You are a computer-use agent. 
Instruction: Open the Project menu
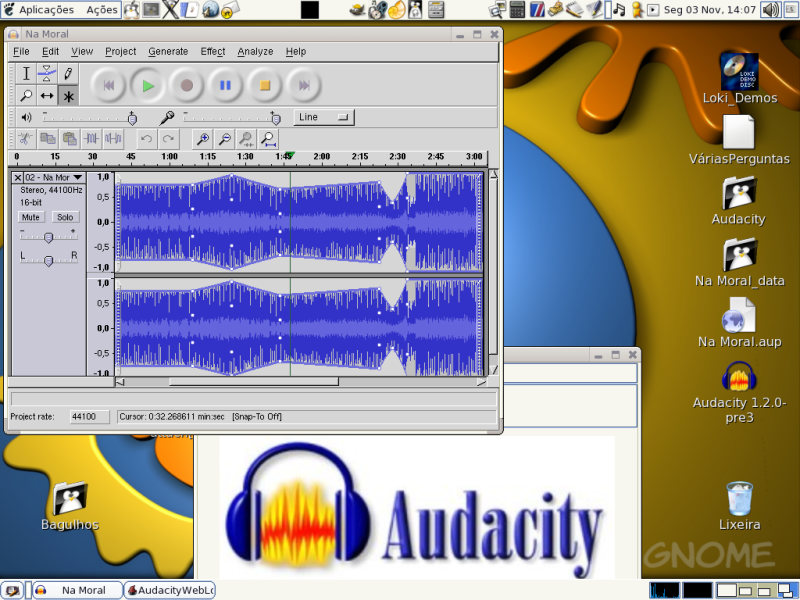120,52
